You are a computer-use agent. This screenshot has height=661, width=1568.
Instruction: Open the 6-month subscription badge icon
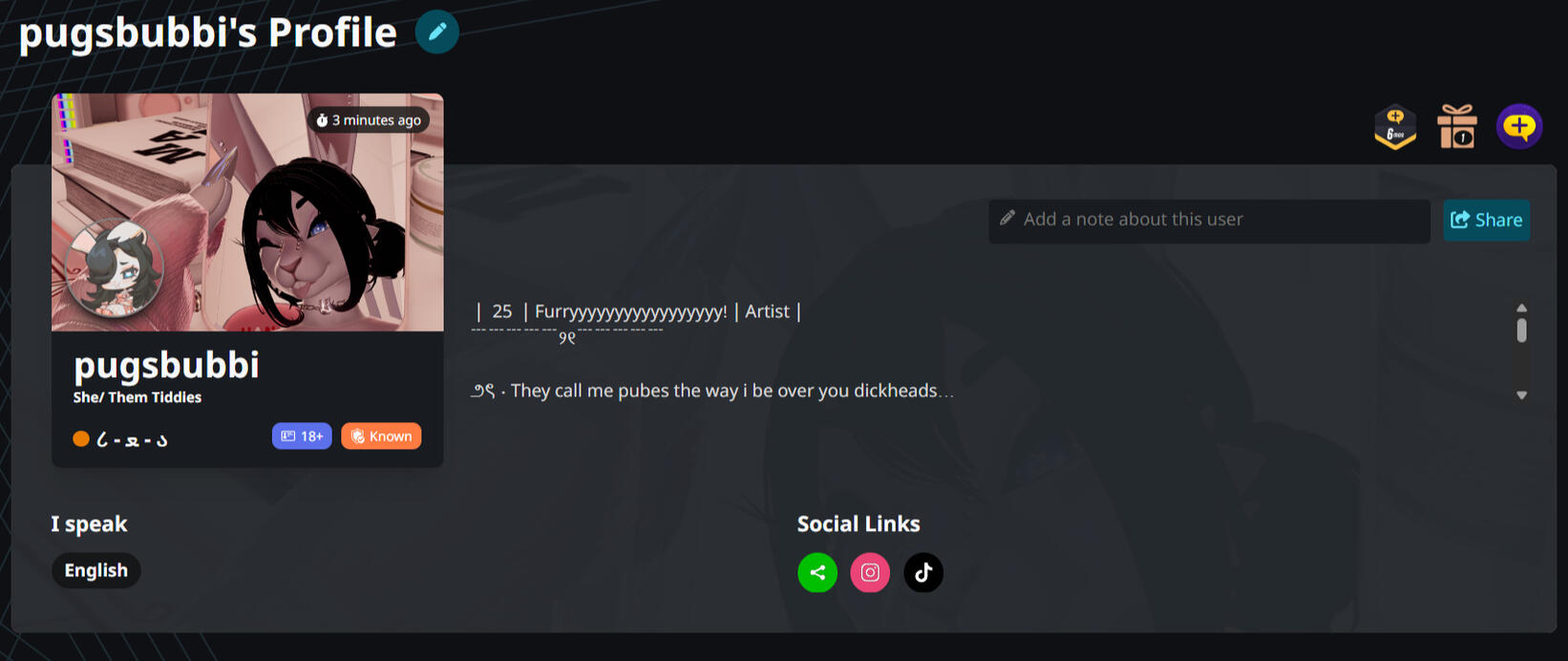pos(1395,126)
